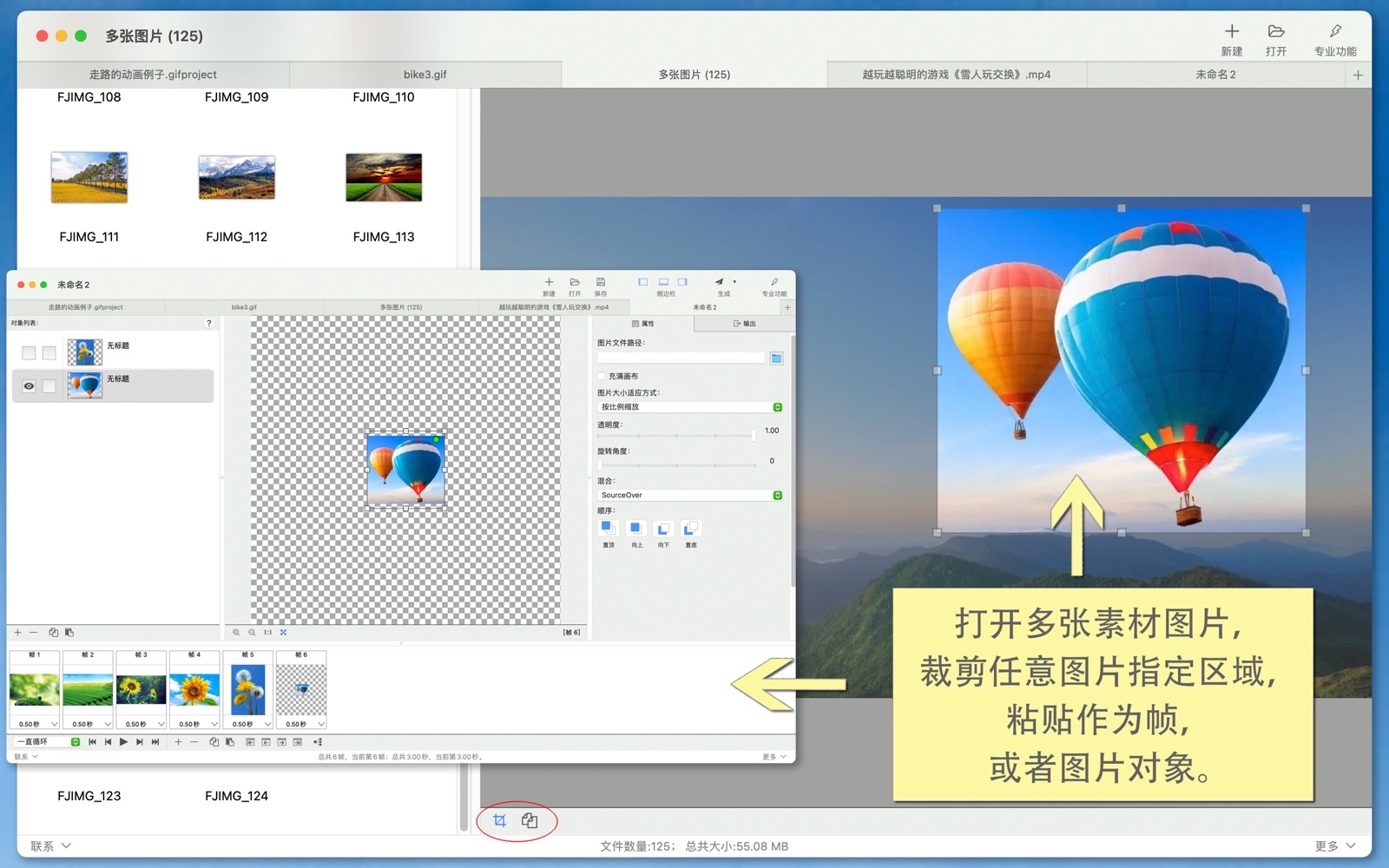Hide the balloon object via eye icon
The height and width of the screenshot is (868, 1389).
[29, 386]
